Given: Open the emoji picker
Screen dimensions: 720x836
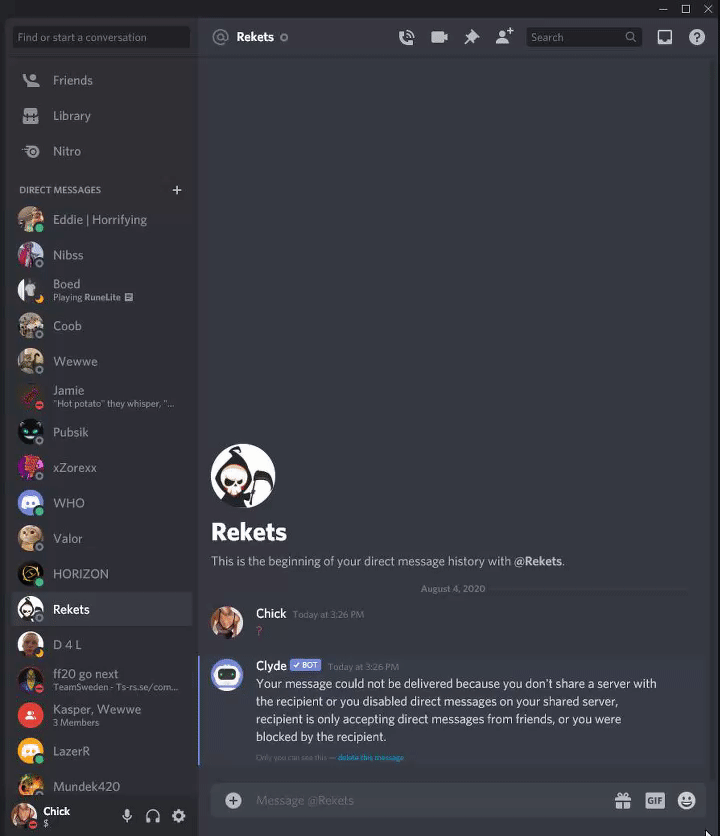Looking at the screenshot, I should click(x=686, y=800).
